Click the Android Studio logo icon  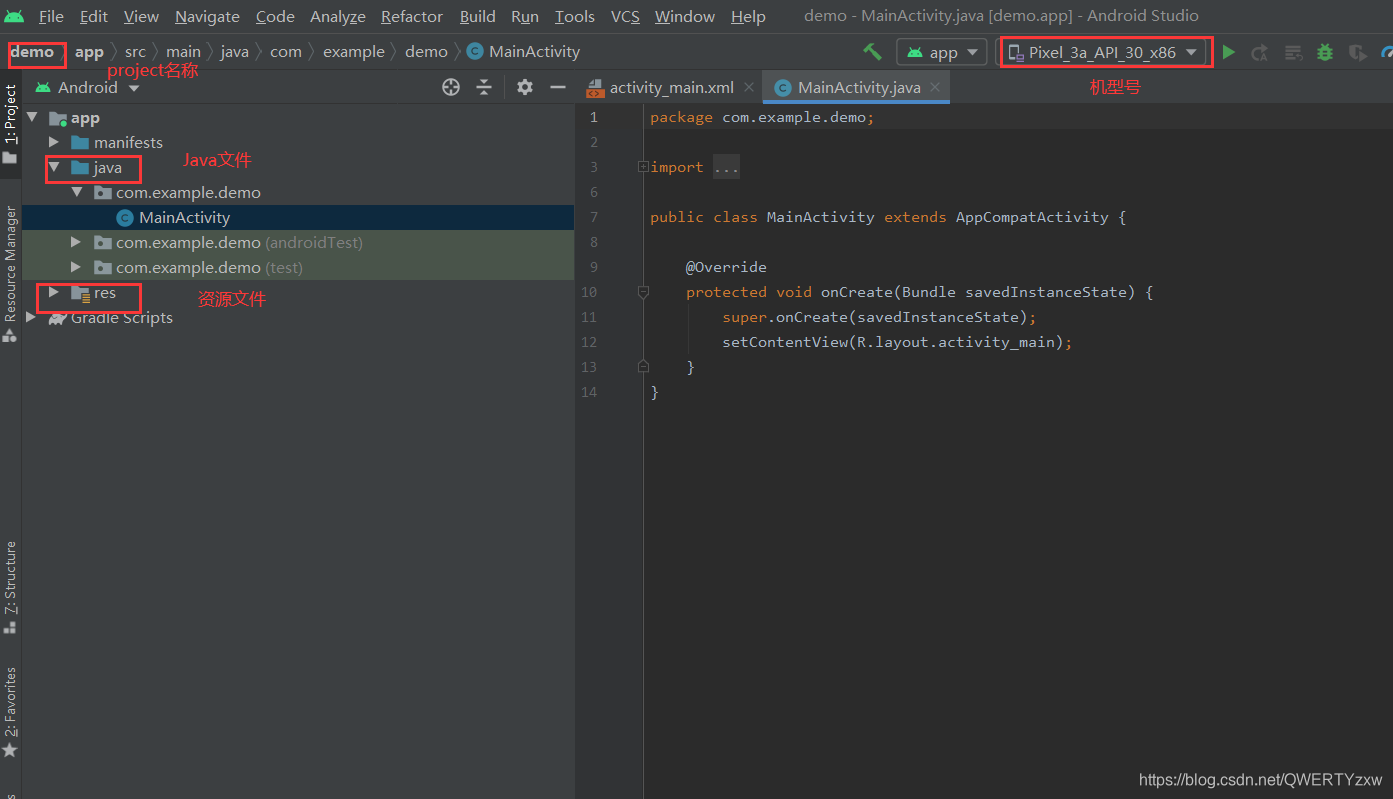[14, 16]
